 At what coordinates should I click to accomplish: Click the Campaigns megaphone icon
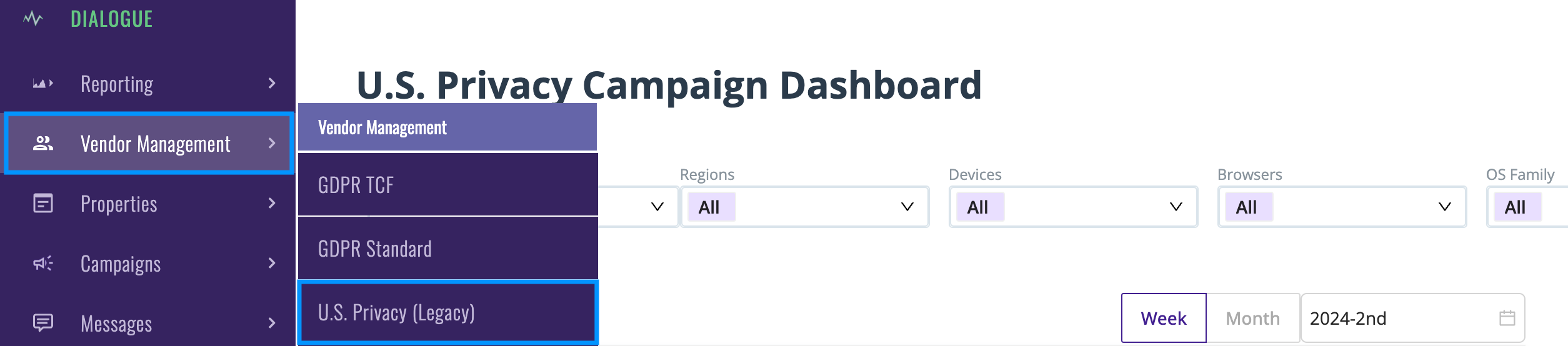tap(42, 264)
